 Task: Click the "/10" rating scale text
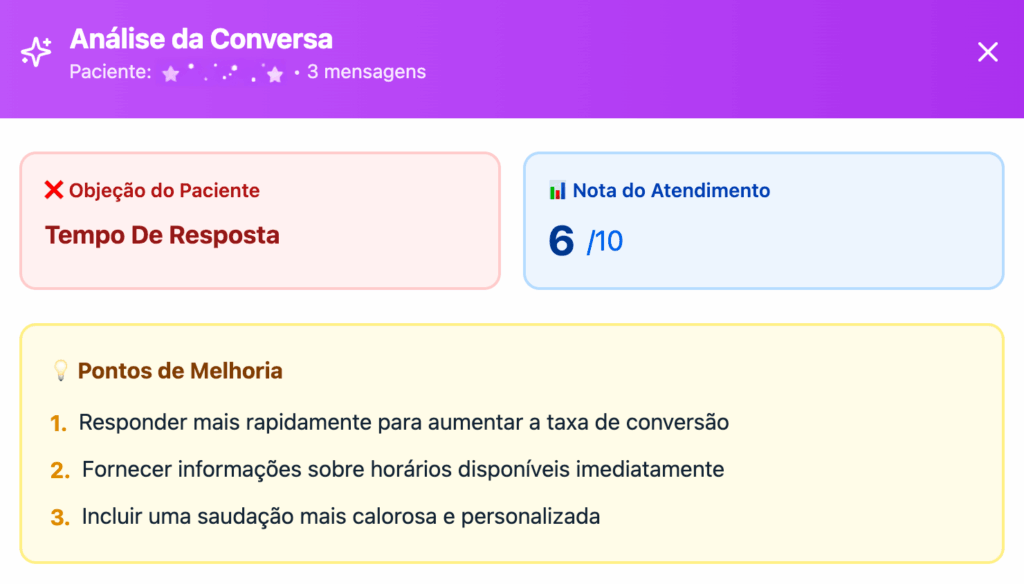605,242
